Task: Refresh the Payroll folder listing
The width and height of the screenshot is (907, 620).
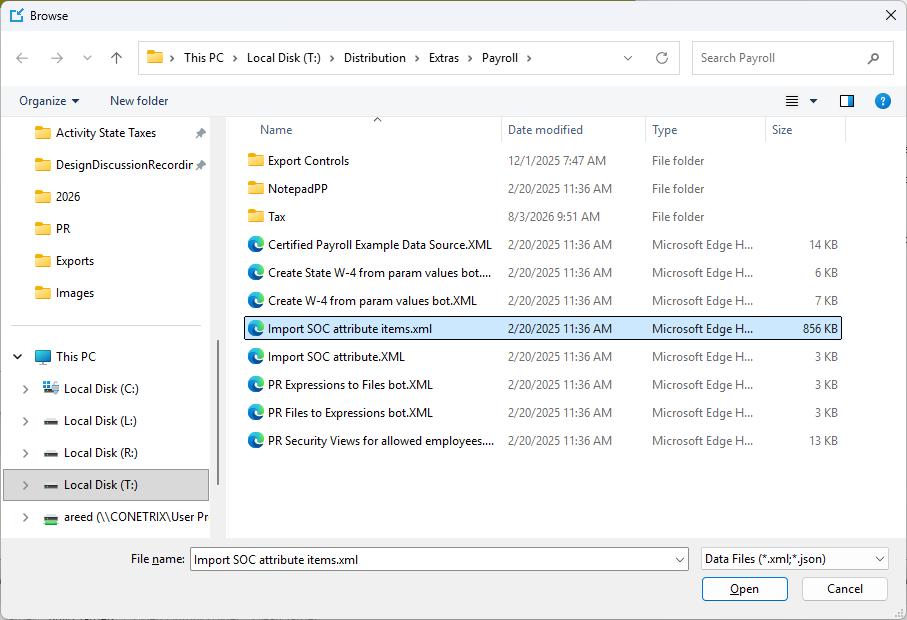Action: click(662, 58)
